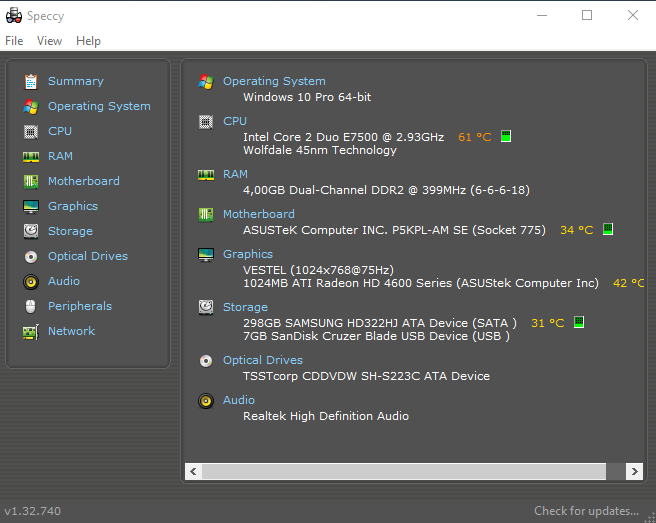Click the Speccy app icon in title bar
Screen dimensions: 656x523
pyautogui.click(x=14, y=15)
